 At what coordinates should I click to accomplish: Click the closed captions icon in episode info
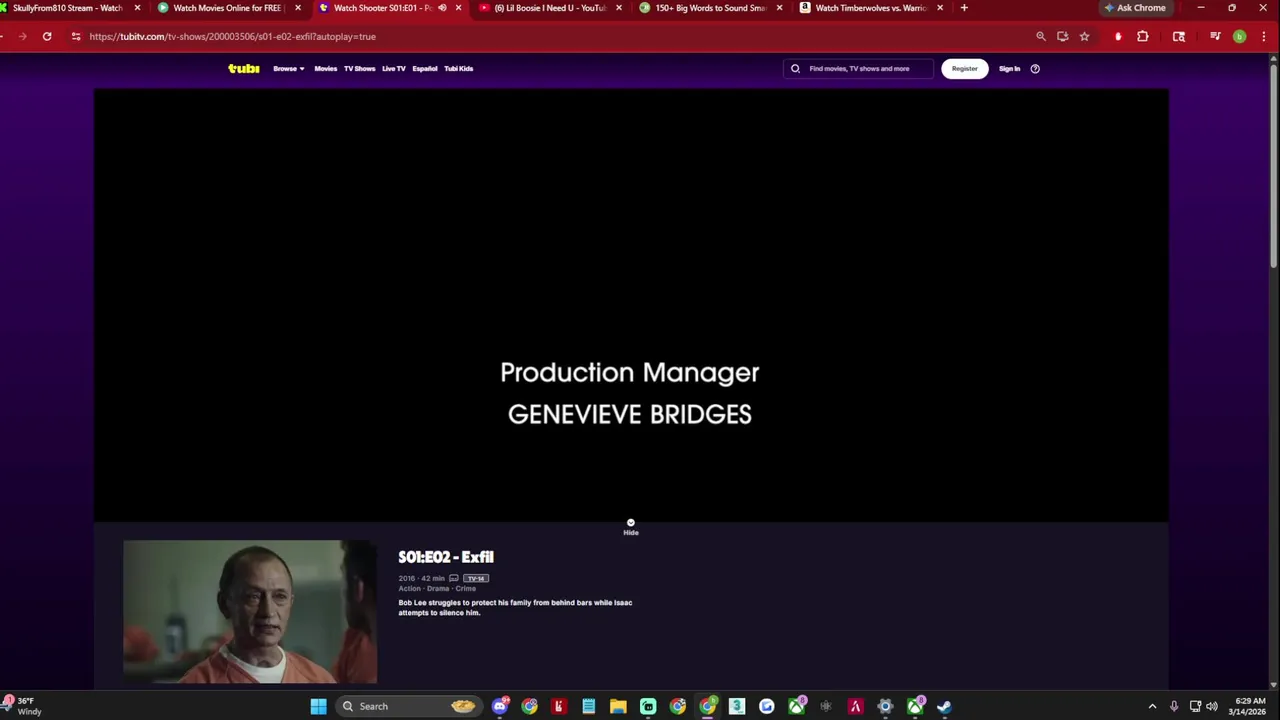[x=453, y=578]
